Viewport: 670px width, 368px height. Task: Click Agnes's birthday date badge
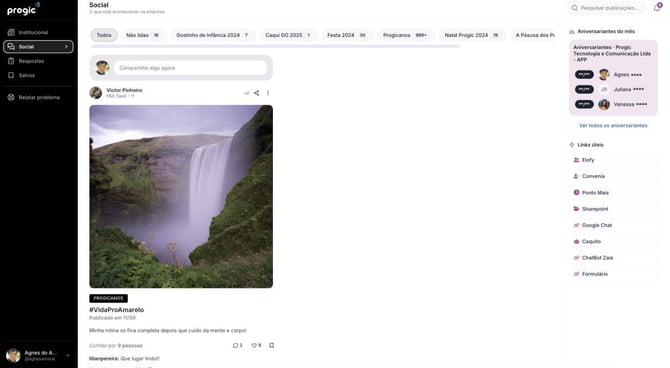584,74
